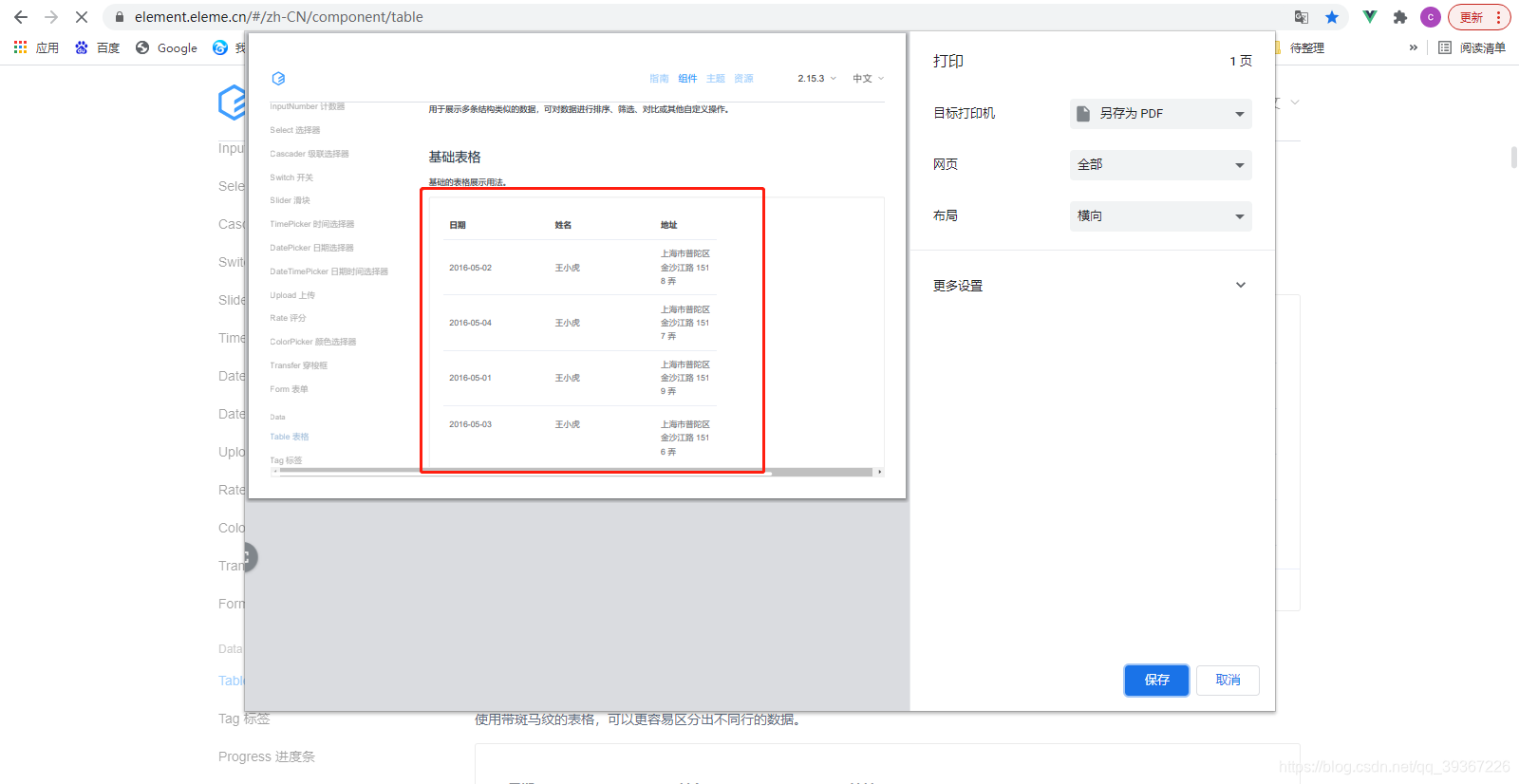Click the 地址 column header in preview
The width and height of the screenshot is (1519, 784).
point(668,225)
